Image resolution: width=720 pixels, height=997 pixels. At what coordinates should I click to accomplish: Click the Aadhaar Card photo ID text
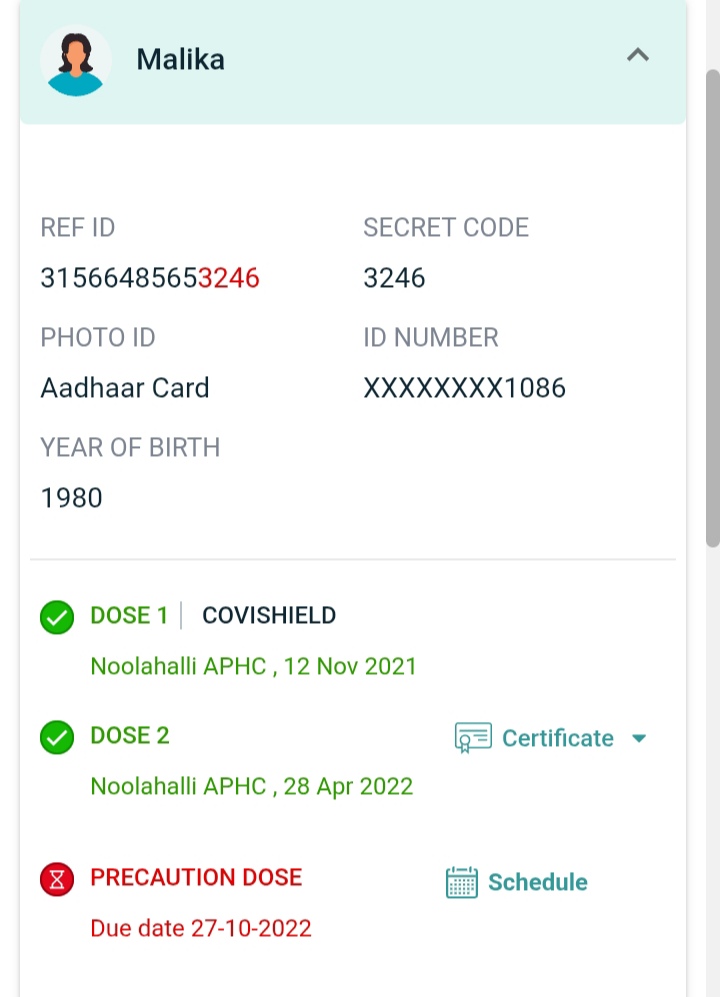click(x=125, y=388)
